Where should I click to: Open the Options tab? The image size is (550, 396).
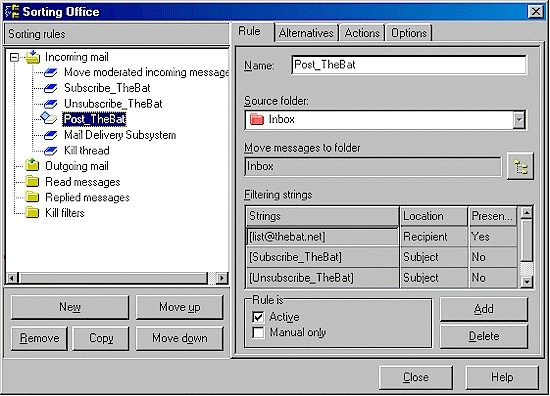tap(409, 33)
